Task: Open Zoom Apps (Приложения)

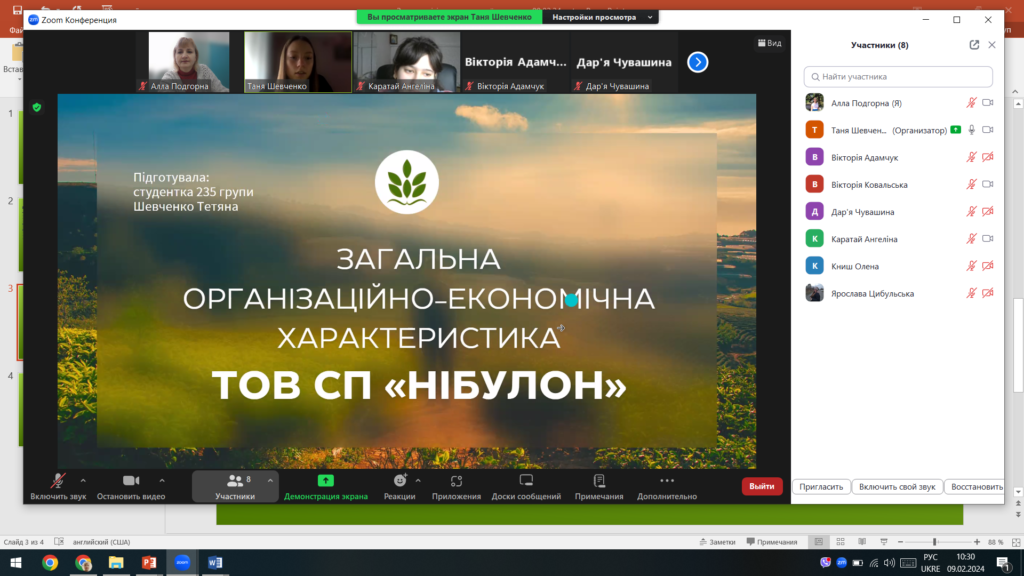Action: 456,487
